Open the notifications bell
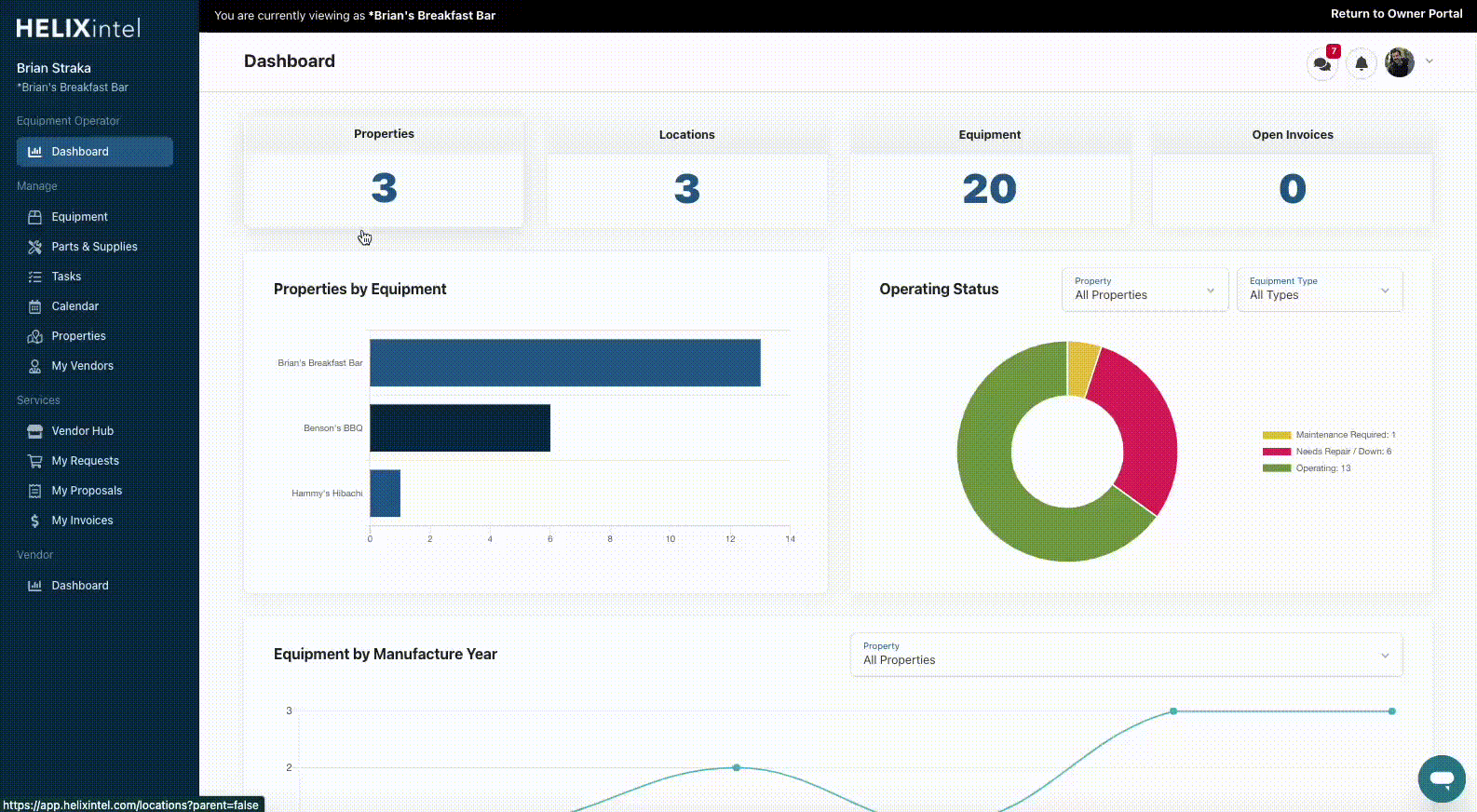The height and width of the screenshot is (812, 1477). (x=1362, y=63)
